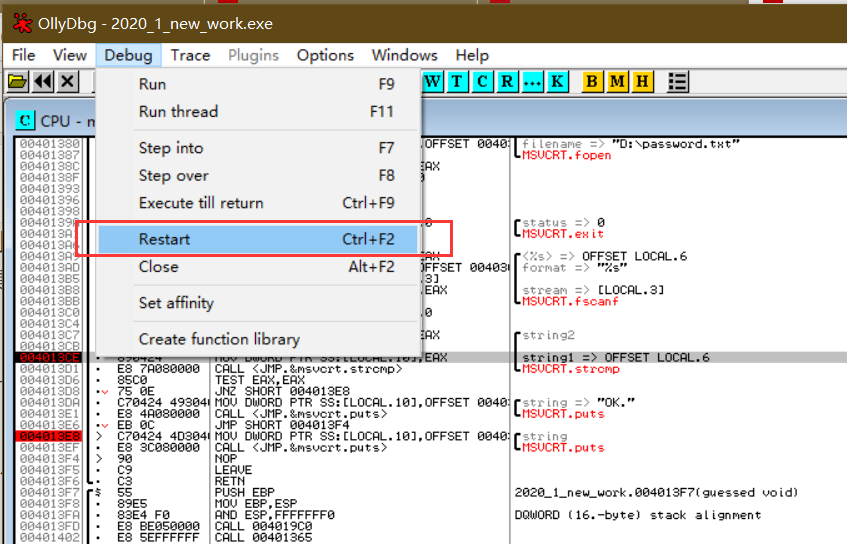Select the filename "D:\password.txt" comment
This screenshot has height=544, width=847.
coord(630,144)
